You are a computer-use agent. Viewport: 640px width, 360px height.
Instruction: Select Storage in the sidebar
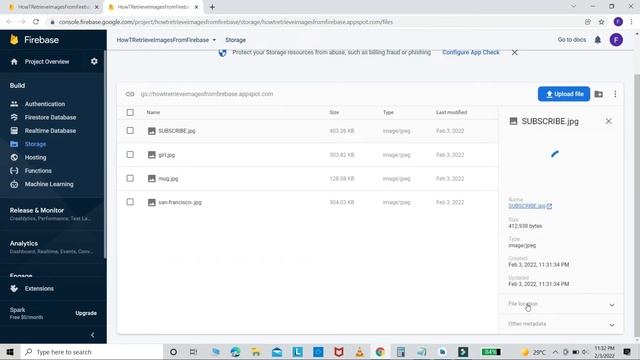point(35,144)
